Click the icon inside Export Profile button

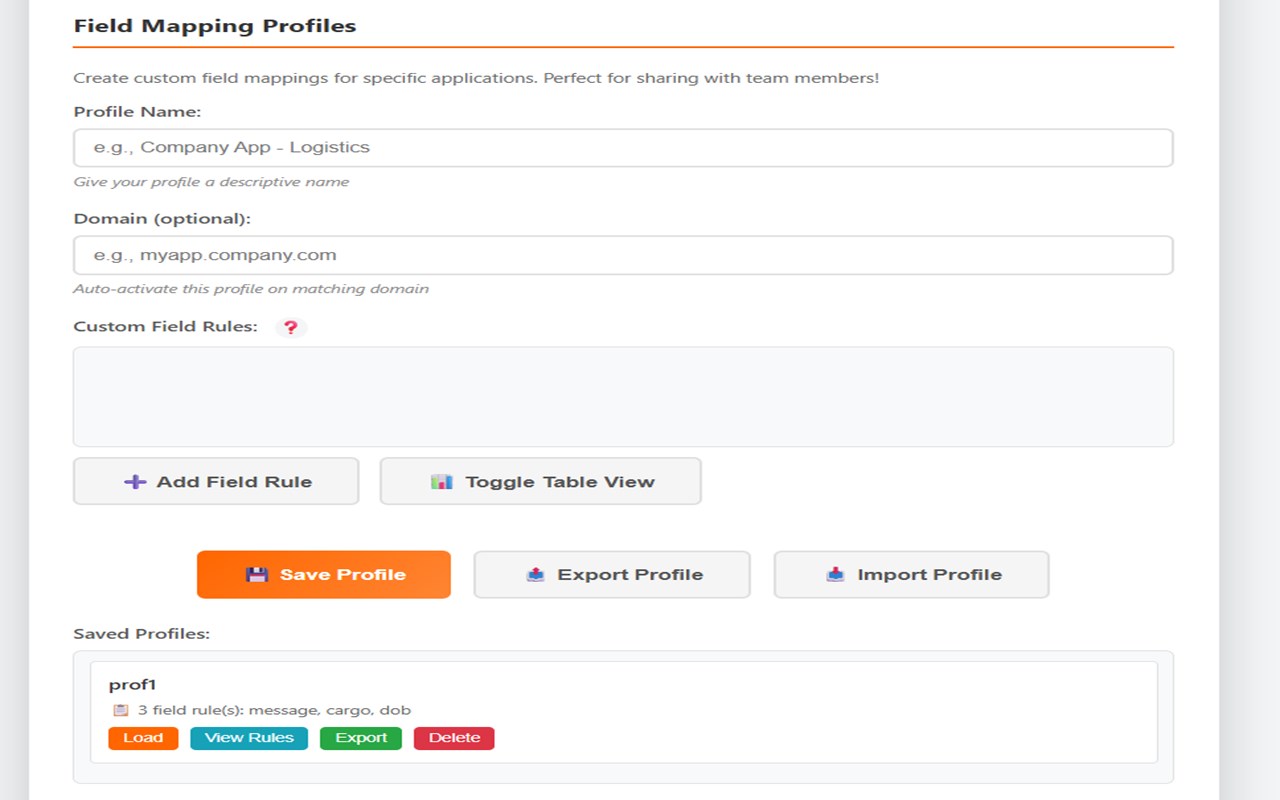click(x=536, y=575)
